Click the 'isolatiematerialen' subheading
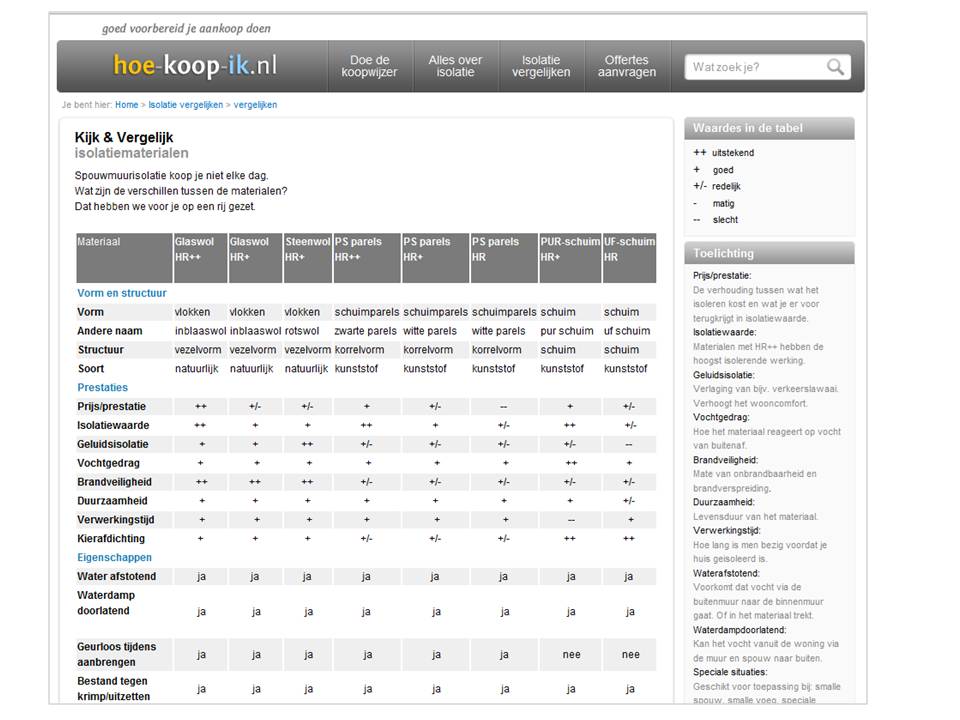The width and height of the screenshot is (960, 720). click(x=132, y=153)
